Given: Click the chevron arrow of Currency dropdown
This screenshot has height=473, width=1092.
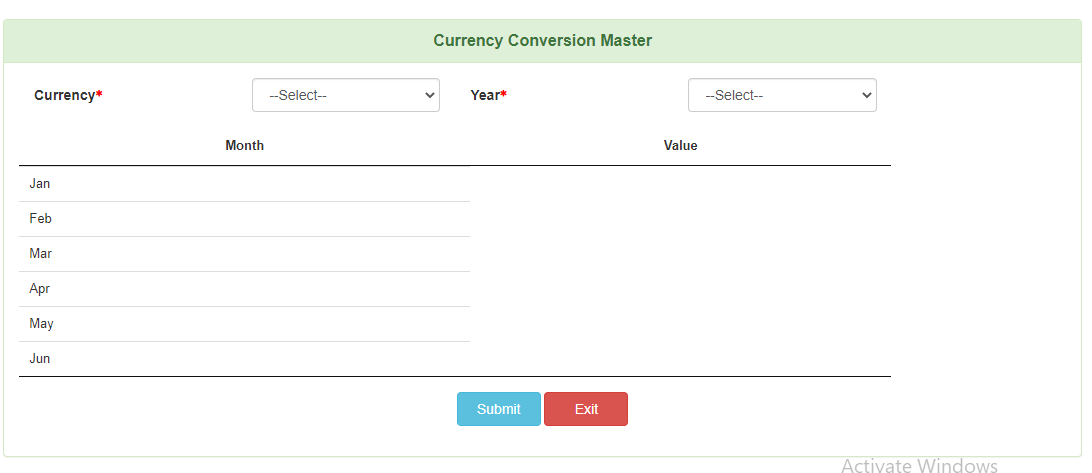Looking at the screenshot, I should [x=429, y=95].
